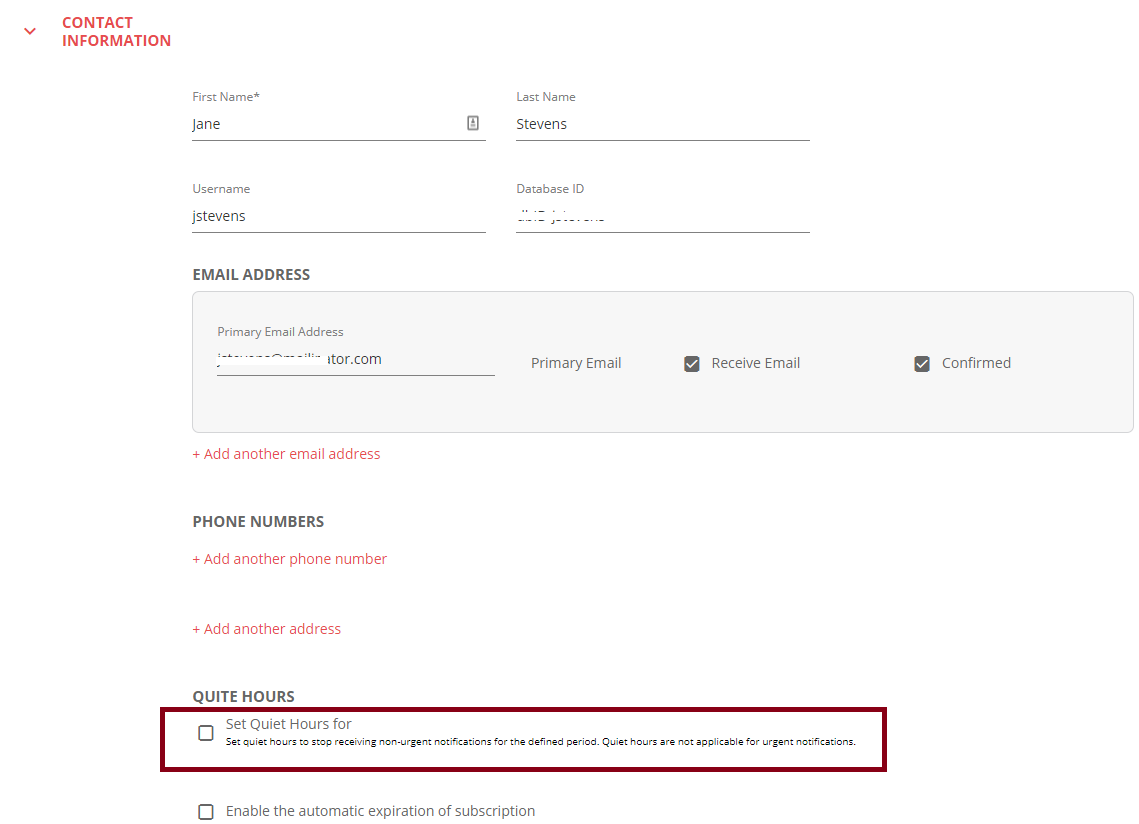Enable the Set Quiet Hours checkbox
Screen dimensions: 1139x824
tap(206, 732)
